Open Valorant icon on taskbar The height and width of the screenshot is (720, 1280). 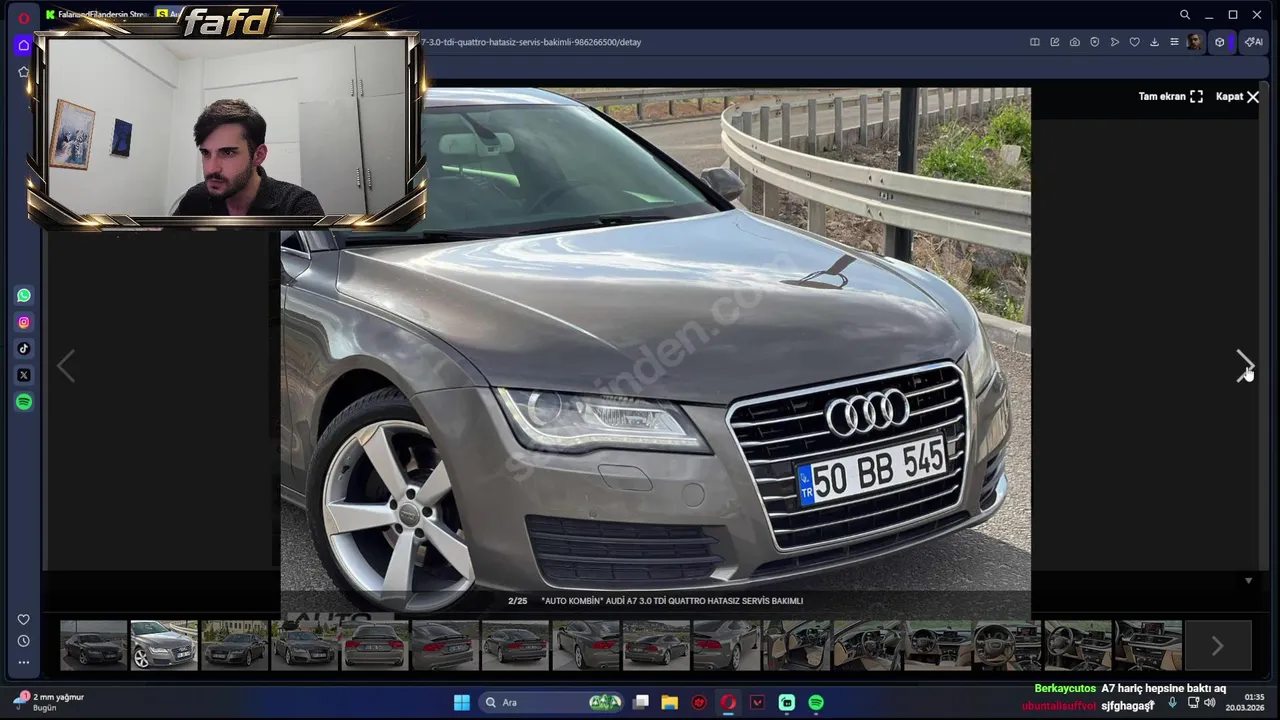[757, 702]
